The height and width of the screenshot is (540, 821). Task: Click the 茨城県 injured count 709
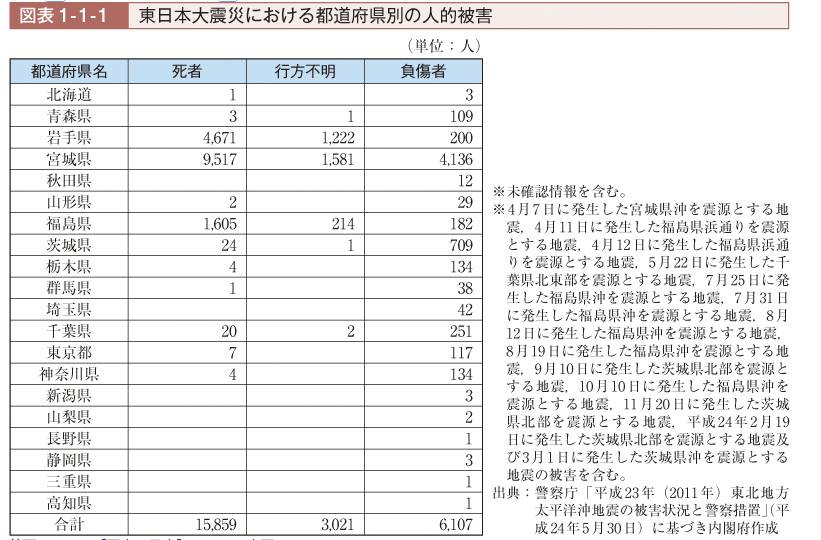tap(459, 246)
